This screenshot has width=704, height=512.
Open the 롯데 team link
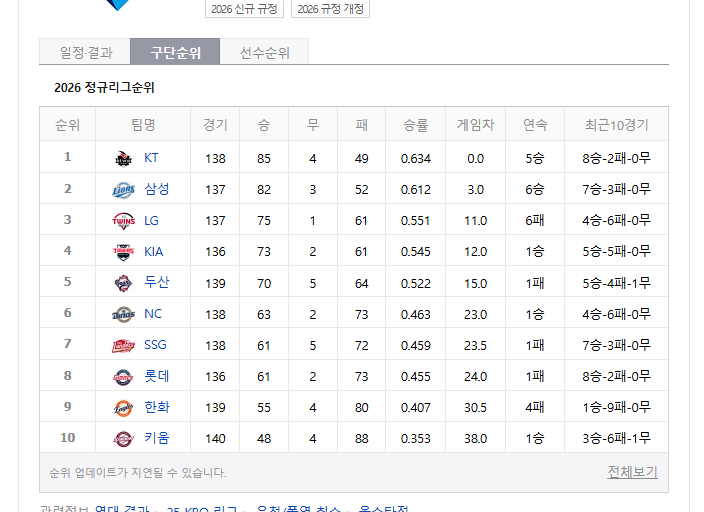click(156, 376)
